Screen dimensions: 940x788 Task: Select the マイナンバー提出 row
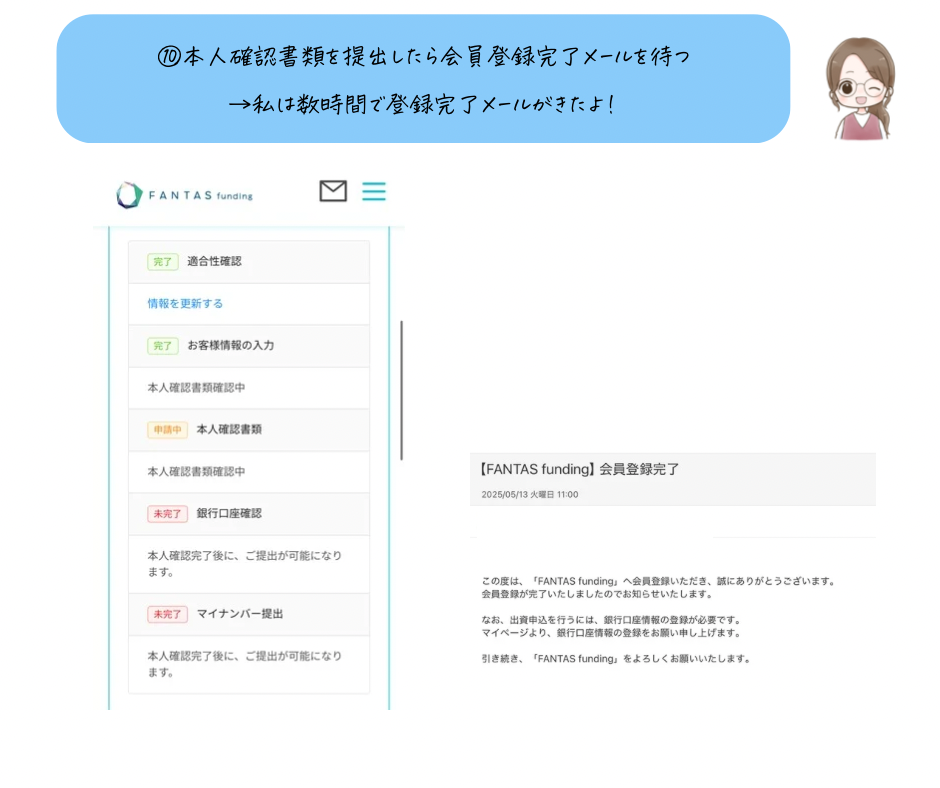[249, 615]
